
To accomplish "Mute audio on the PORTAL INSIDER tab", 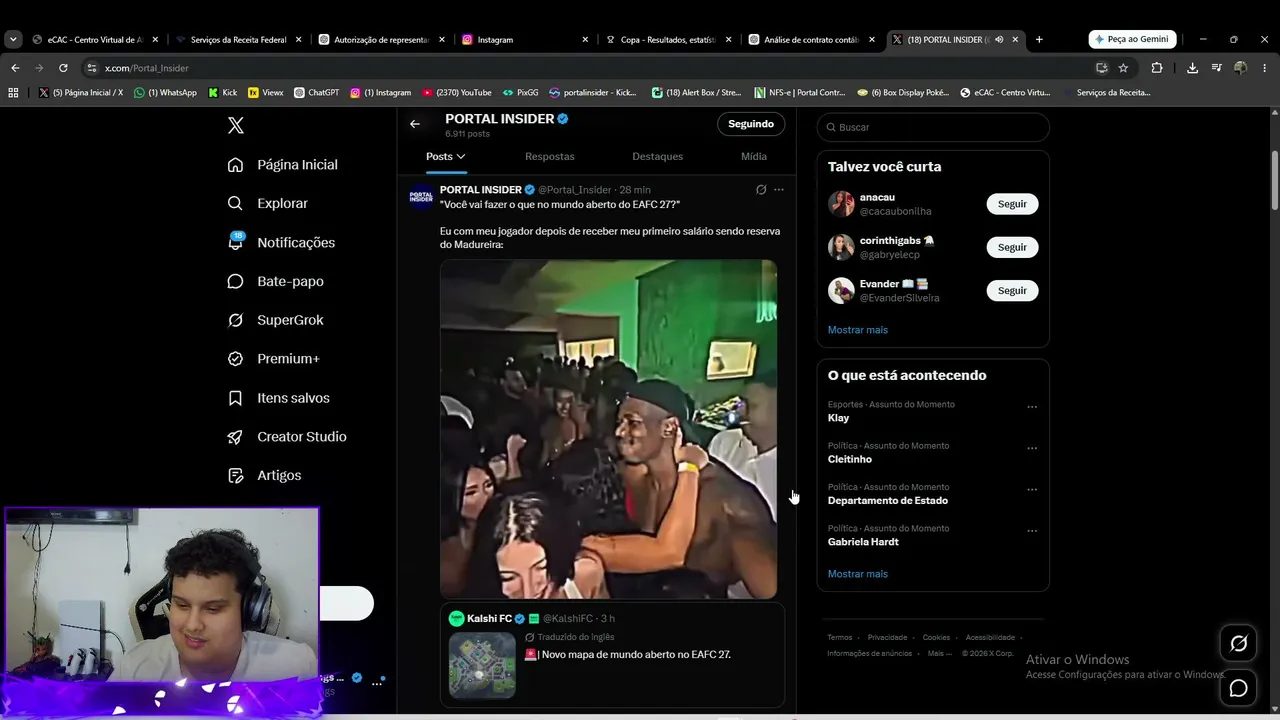I will point(999,40).
